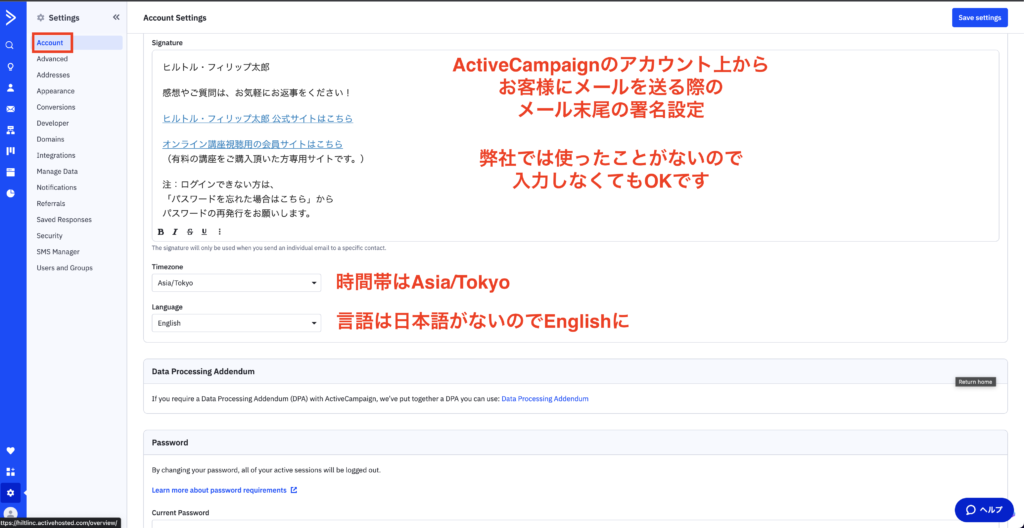Open Learn more about password requirements link
This screenshot has width=1024, height=528.
224,490
